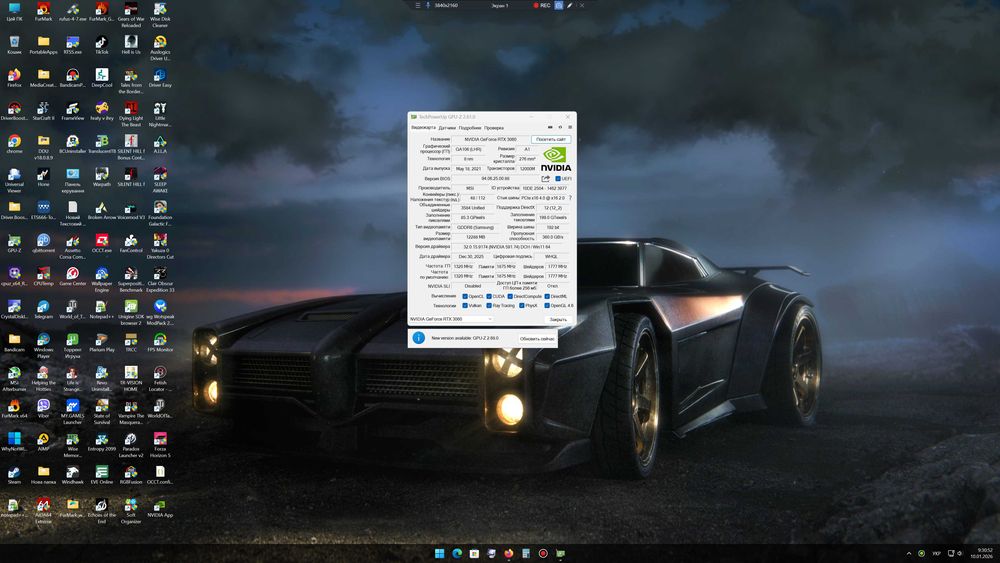Screen dimensions: 1000x563
Task: Select the Viber desktop icon
Action: coord(43,409)
